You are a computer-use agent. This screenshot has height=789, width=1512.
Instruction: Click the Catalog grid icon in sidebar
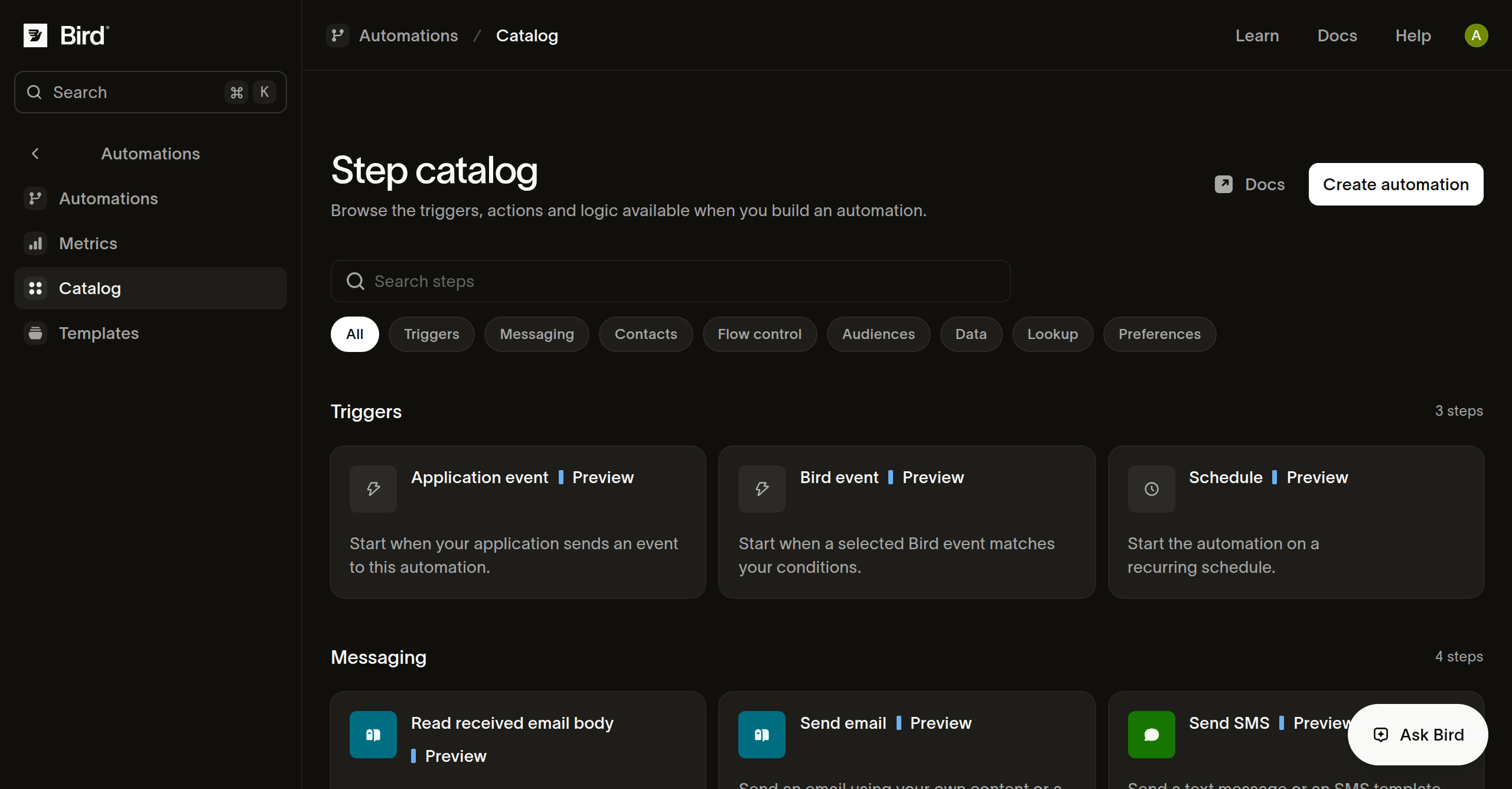35,288
